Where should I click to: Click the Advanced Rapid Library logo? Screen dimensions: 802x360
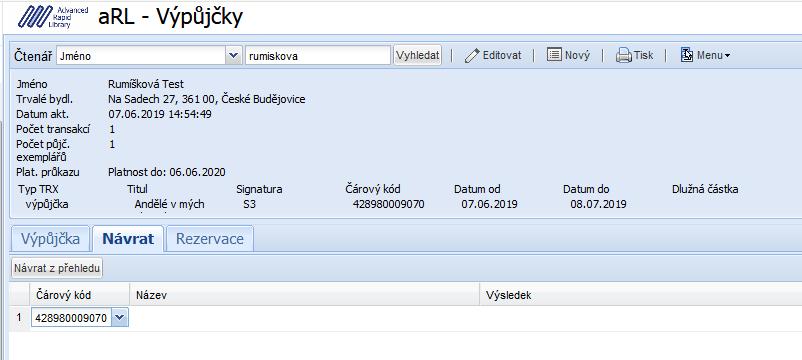click(53, 17)
